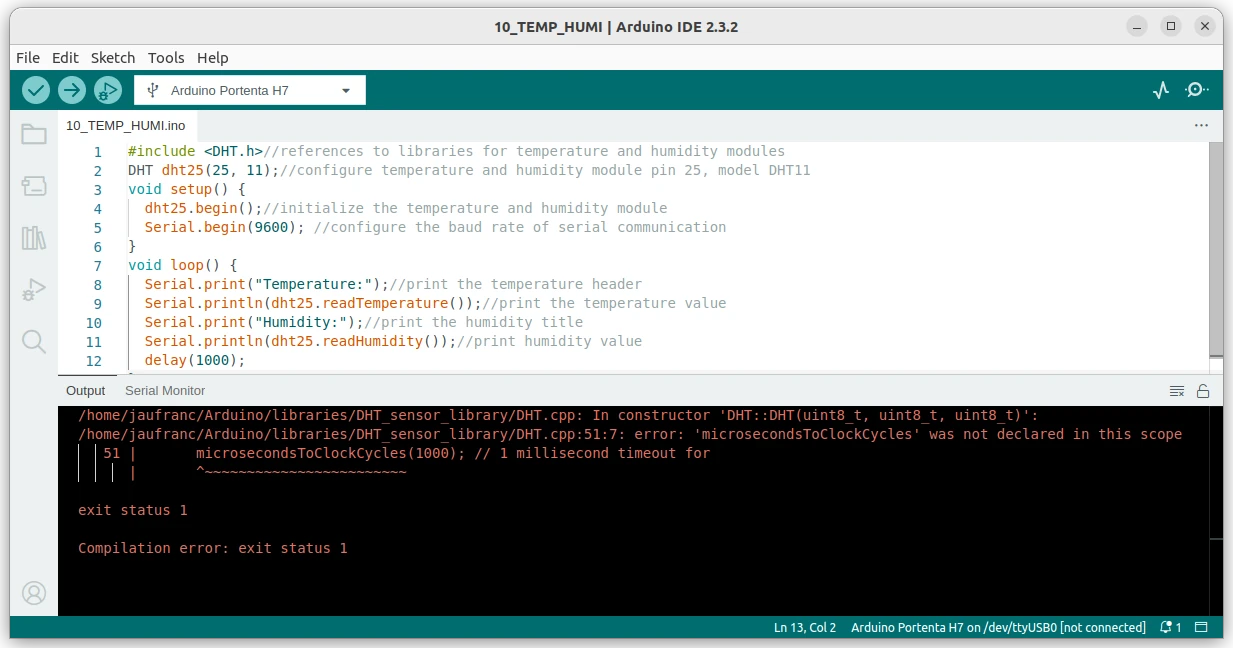This screenshot has height=648, width=1233.
Task: Maximize the Arduino IDE window
Action: [1171, 26]
